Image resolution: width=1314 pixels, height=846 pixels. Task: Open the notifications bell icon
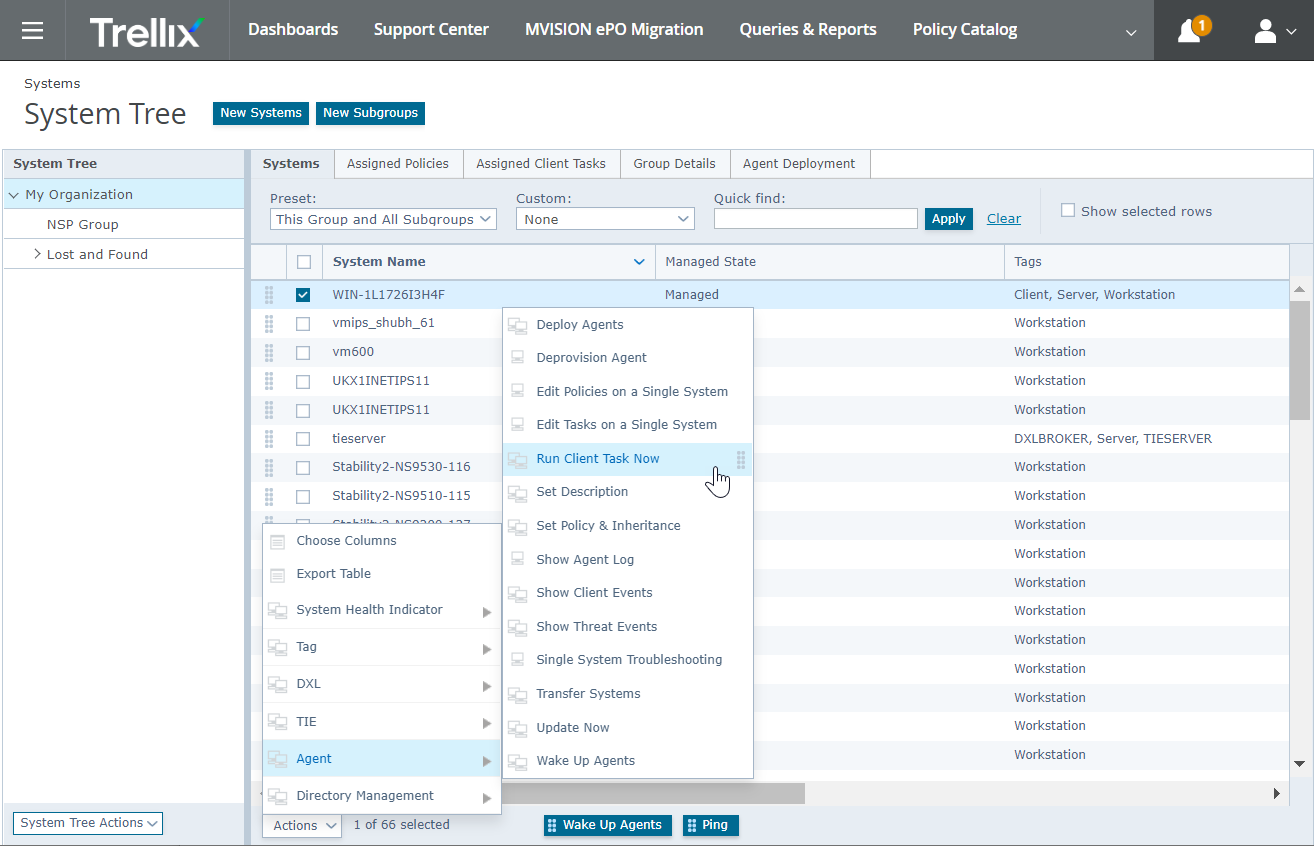tap(1189, 31)
